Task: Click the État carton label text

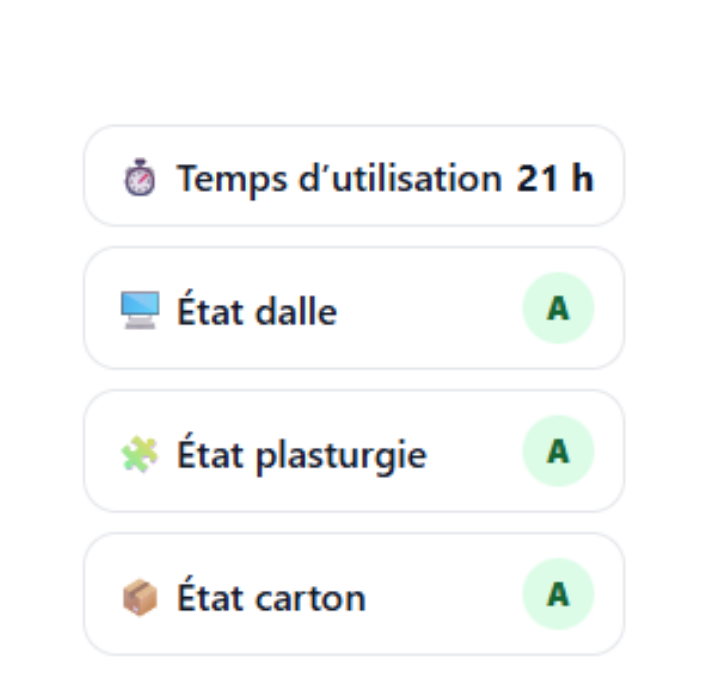Action: click(271, 598)
